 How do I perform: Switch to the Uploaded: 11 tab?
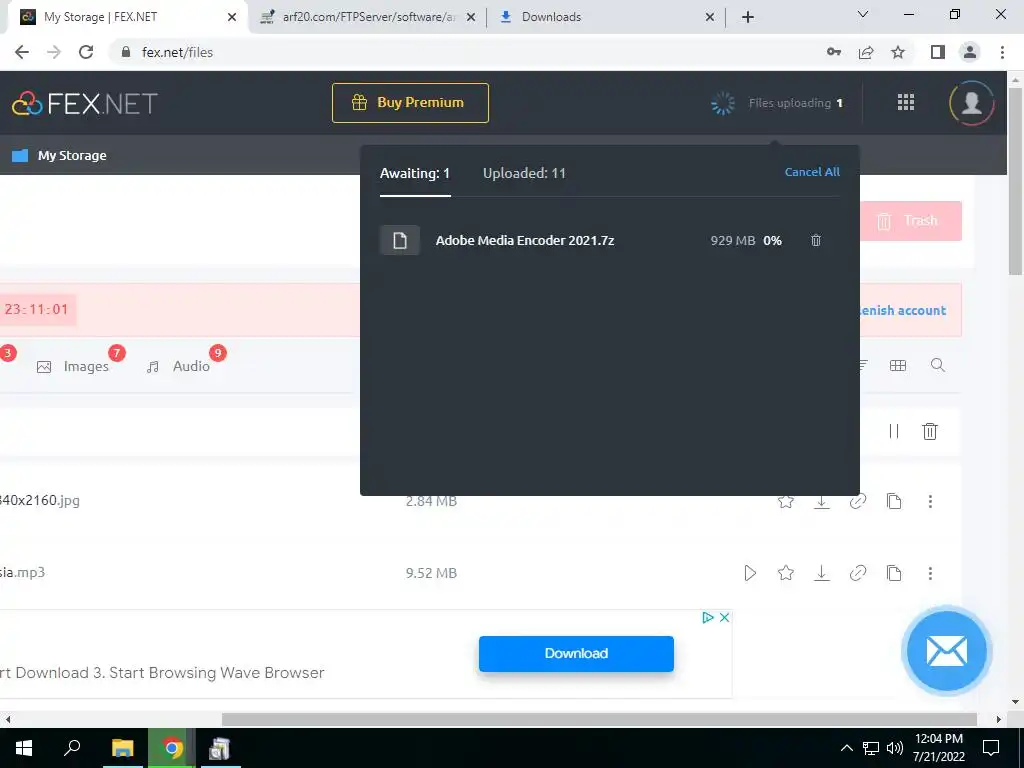pyautogui.click(x=524, y=173)
